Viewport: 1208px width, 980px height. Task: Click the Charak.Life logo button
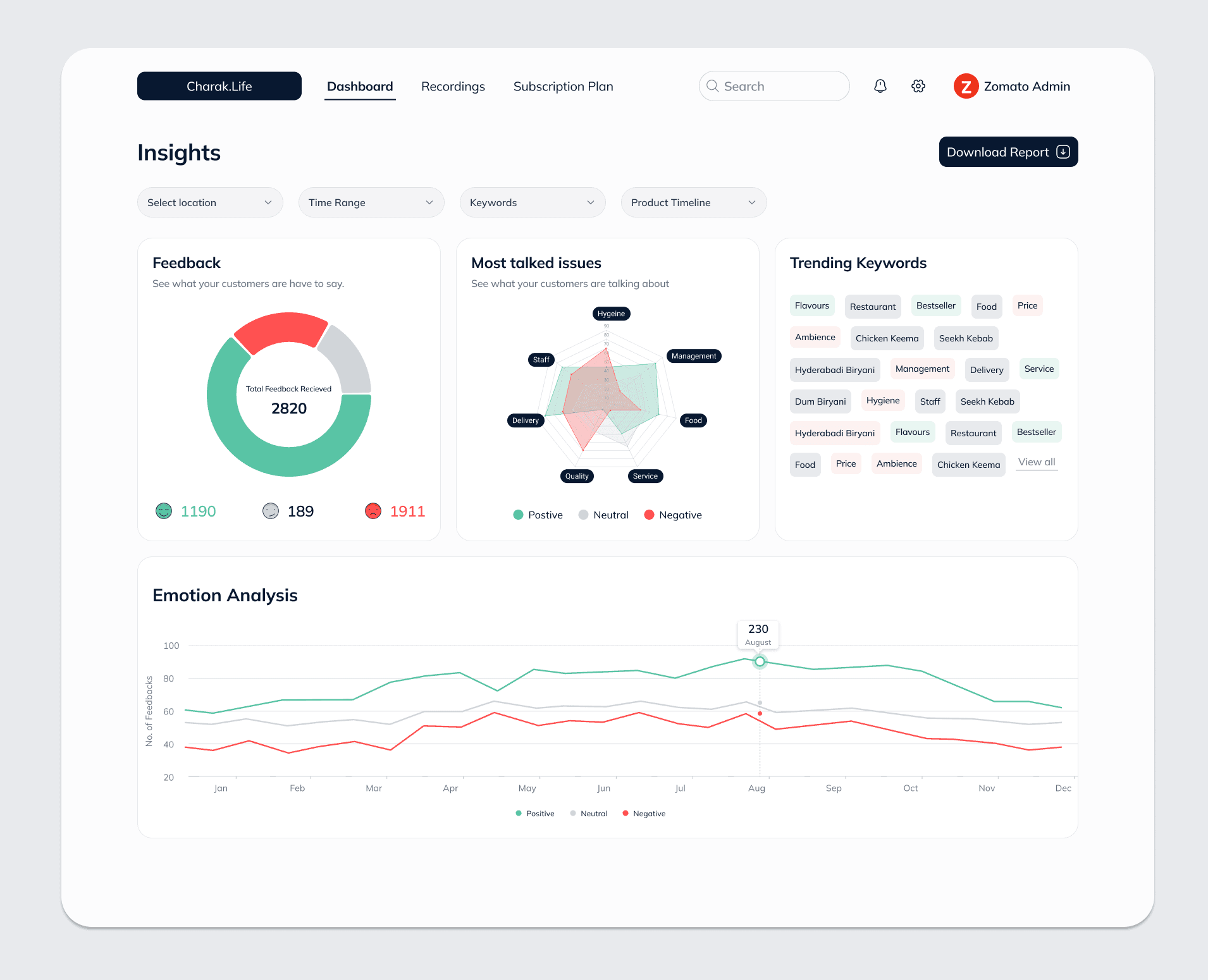[219, 86]
